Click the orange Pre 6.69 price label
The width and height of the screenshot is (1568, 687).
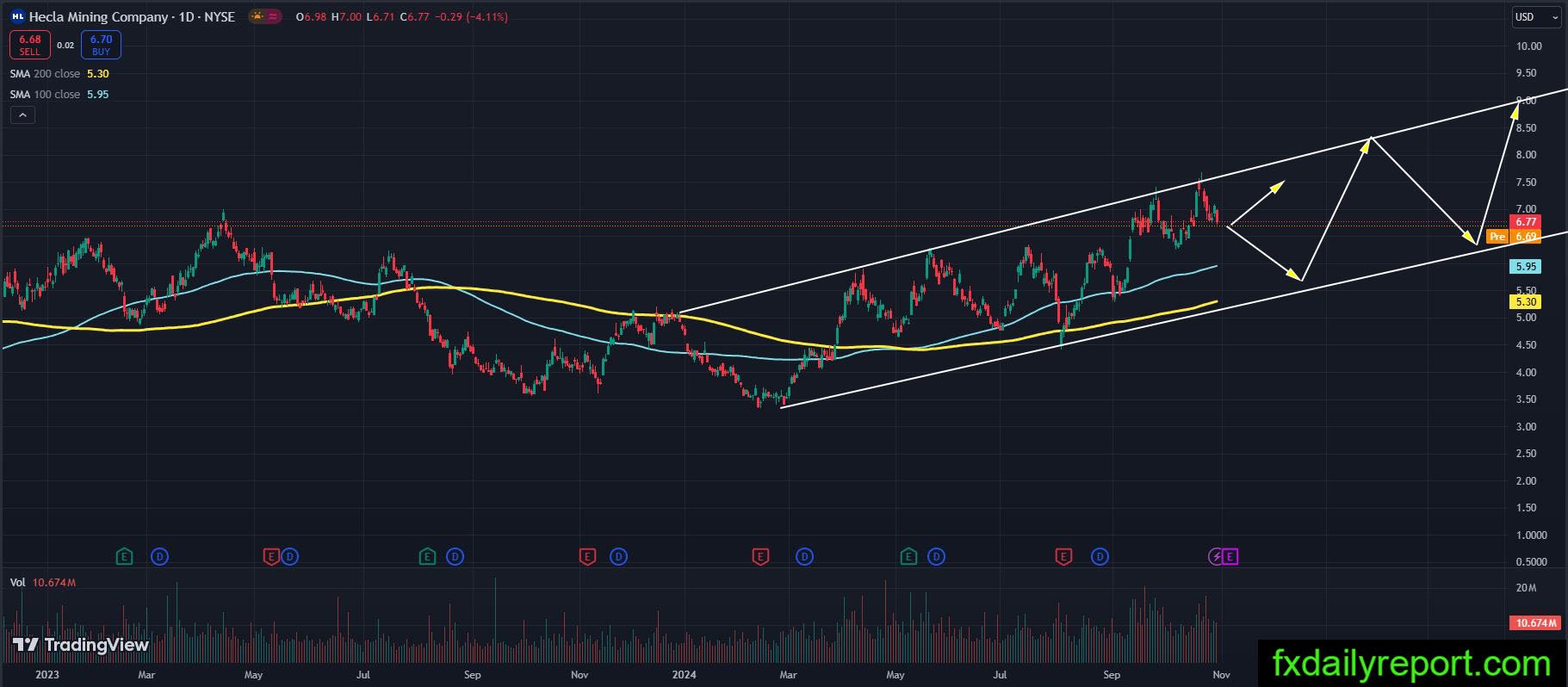[1514, 237]
